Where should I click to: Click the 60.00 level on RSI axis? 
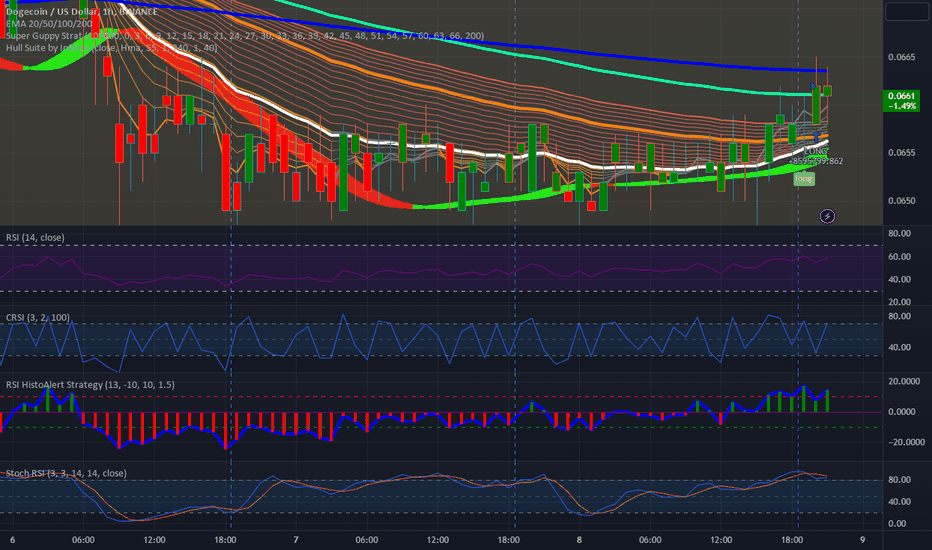click(899, 257)
